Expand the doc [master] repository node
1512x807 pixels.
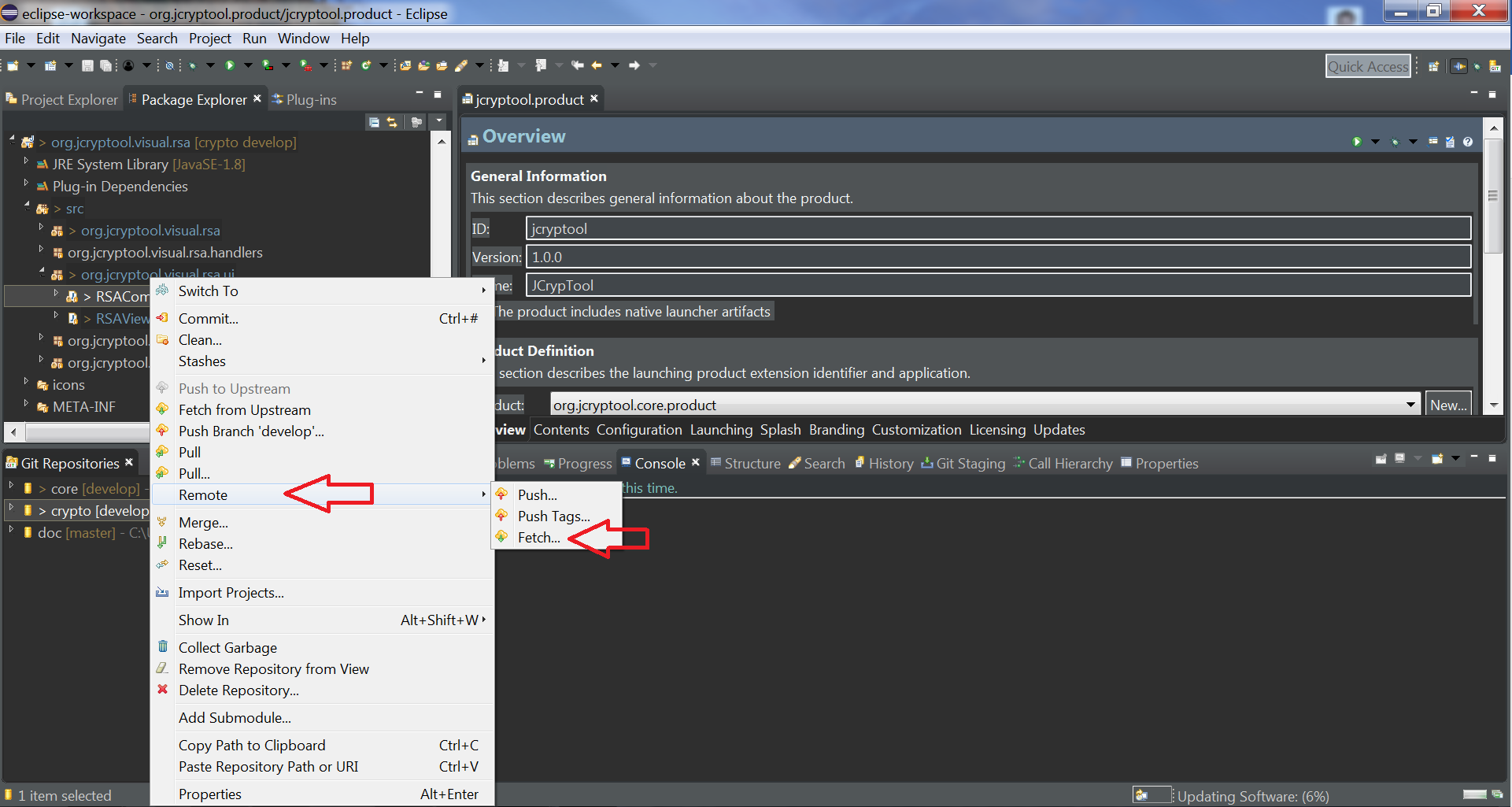(11, 530)
